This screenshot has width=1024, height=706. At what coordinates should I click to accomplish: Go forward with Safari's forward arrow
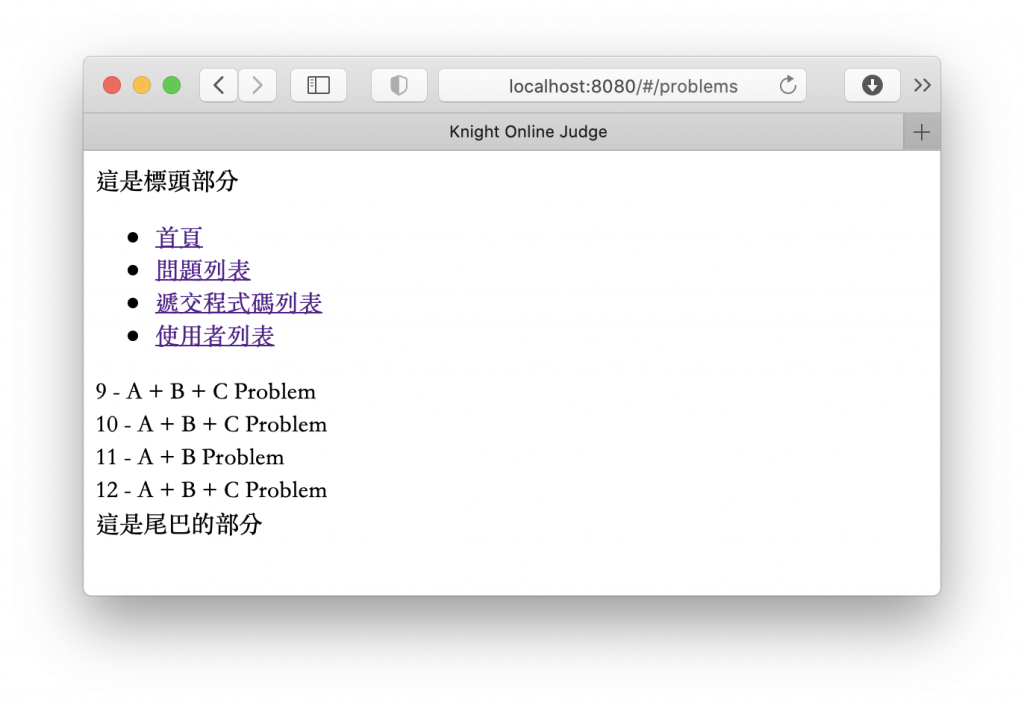coord(257,86)
